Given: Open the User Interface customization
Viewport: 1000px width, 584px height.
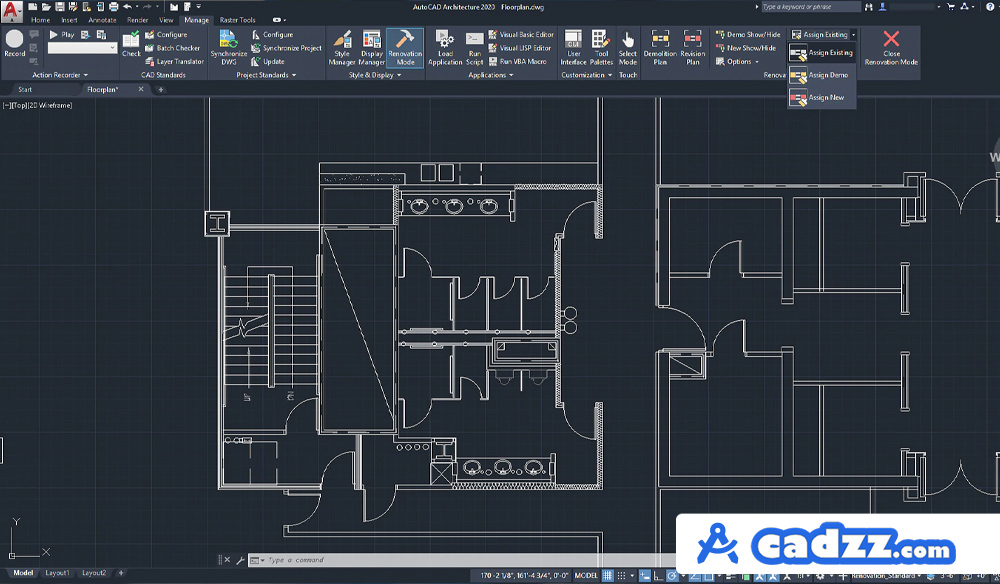Looking at the screenshot, I should point(573,47).
